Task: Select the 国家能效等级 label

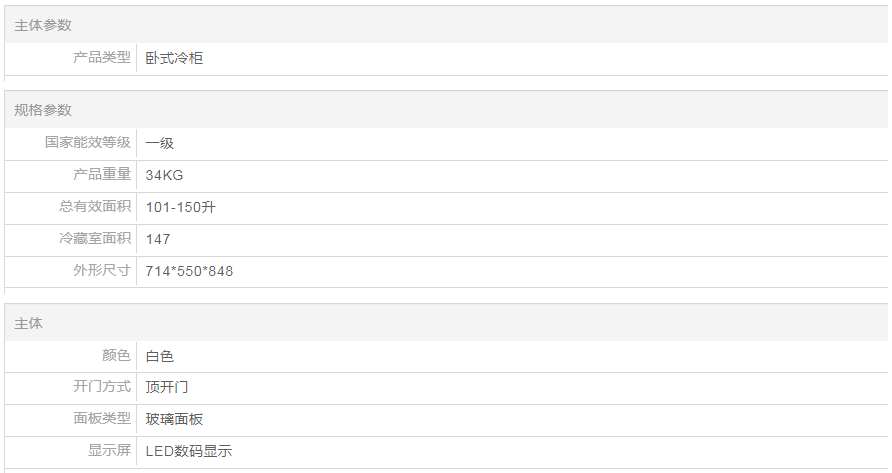Action: [88, 143]
